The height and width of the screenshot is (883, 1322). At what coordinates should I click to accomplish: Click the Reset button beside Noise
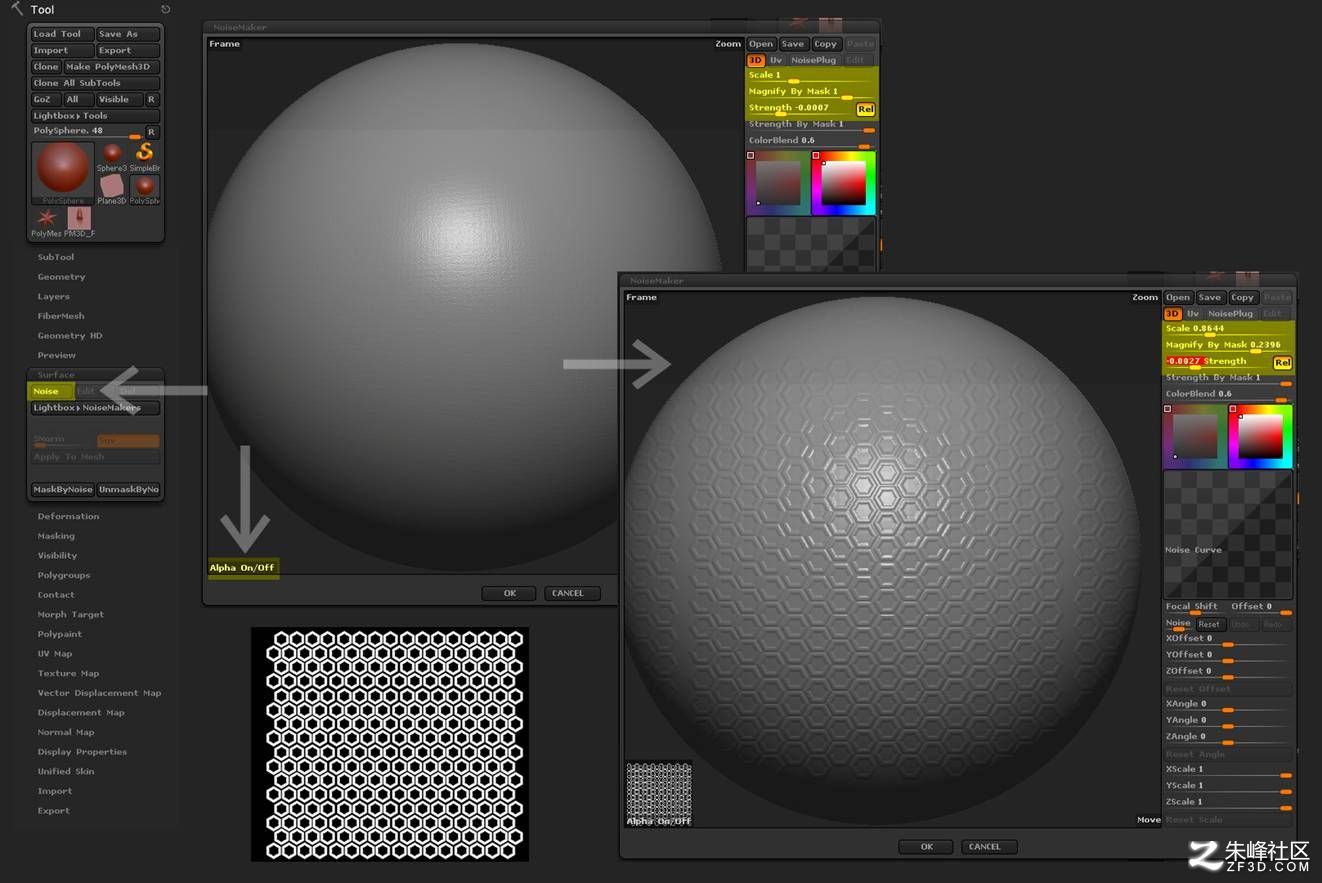[1209, 624]
